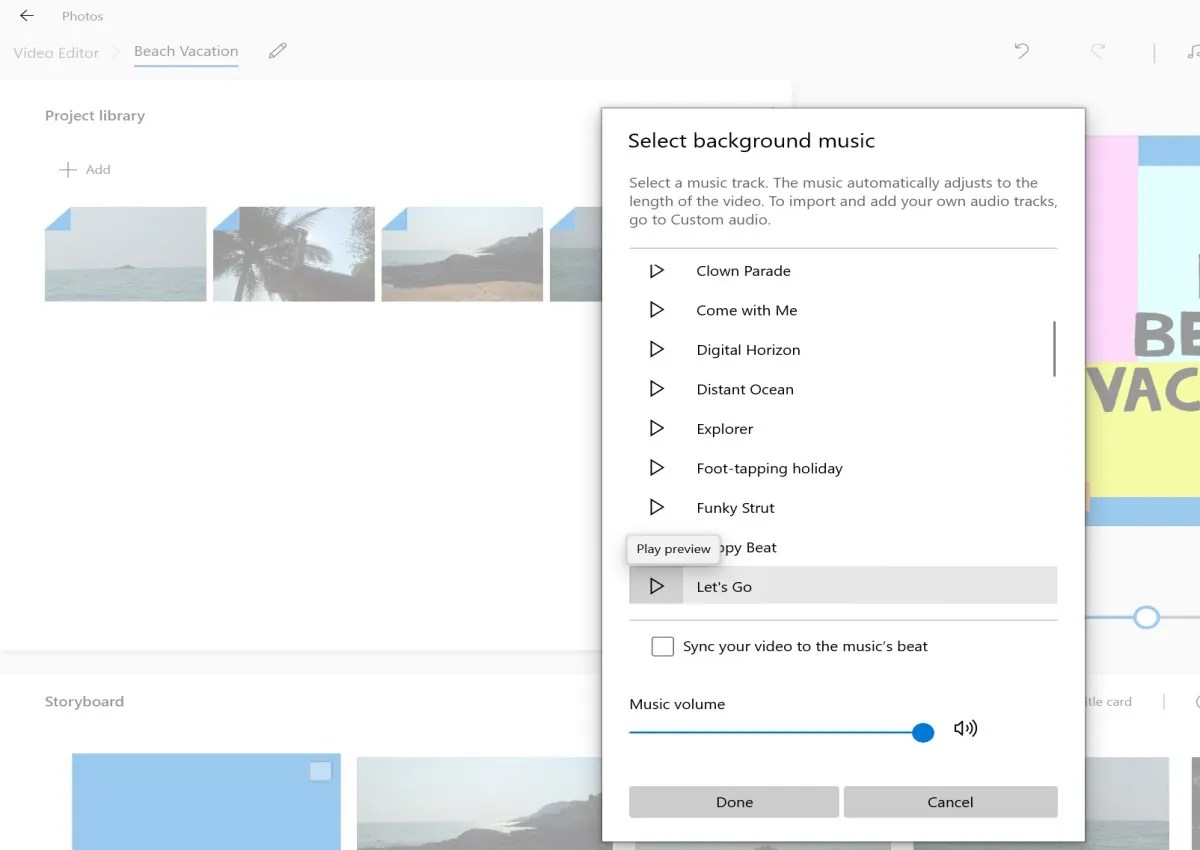Viewport: 1200px width, 850px height.
Task: Play preview of Clown Parade
Action: click(657, 269)
